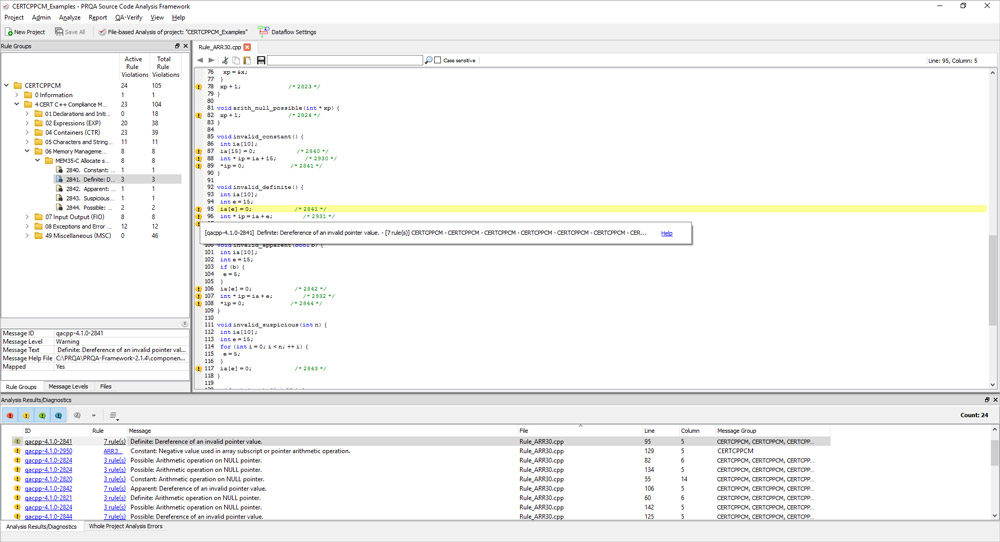The height and width of the screenshot is (542, 1000).
Task: Click inside the editor search text field
Action: [x=345, y=61]
